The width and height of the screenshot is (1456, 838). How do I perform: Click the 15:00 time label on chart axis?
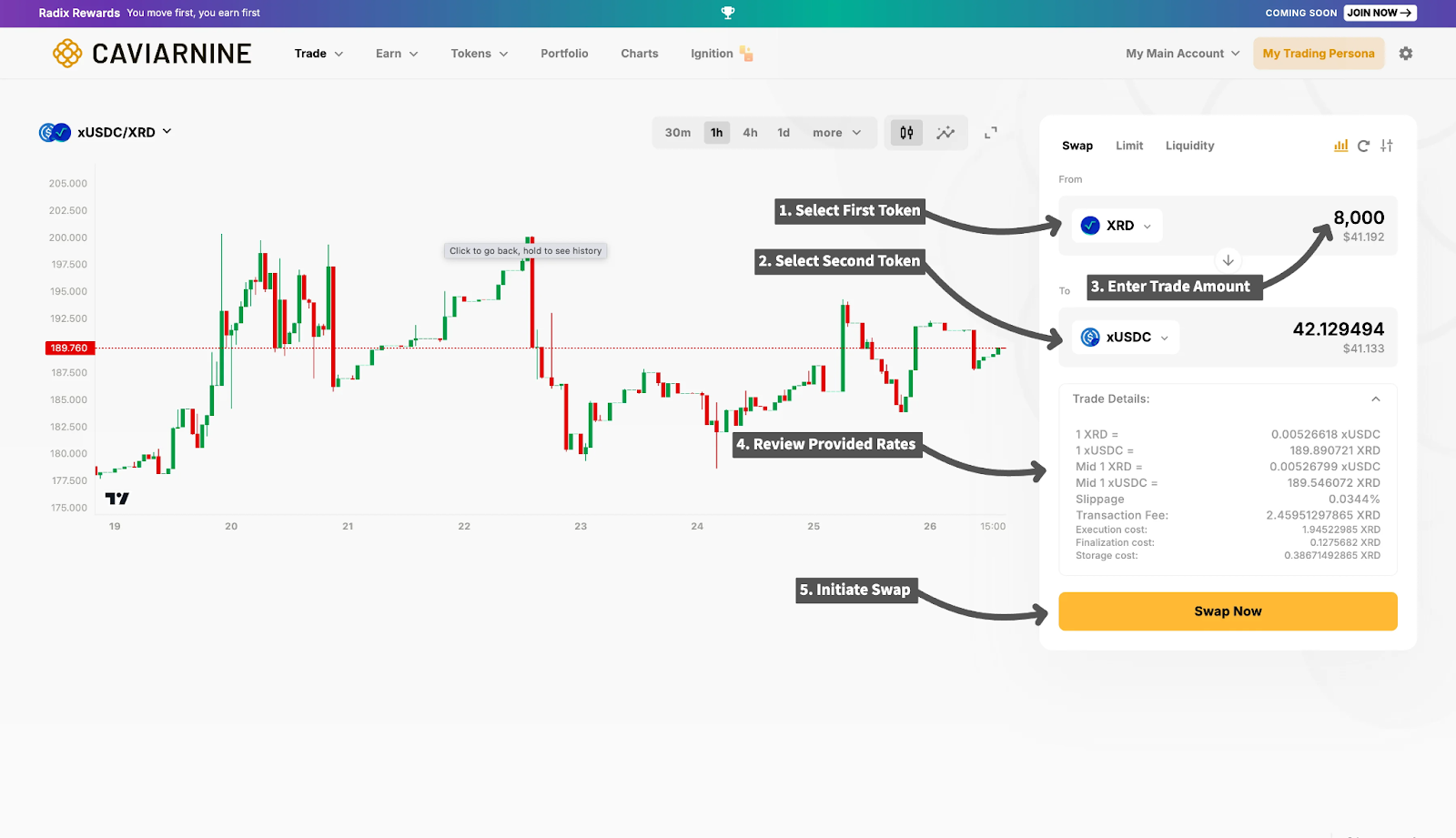tap(993, 527)
